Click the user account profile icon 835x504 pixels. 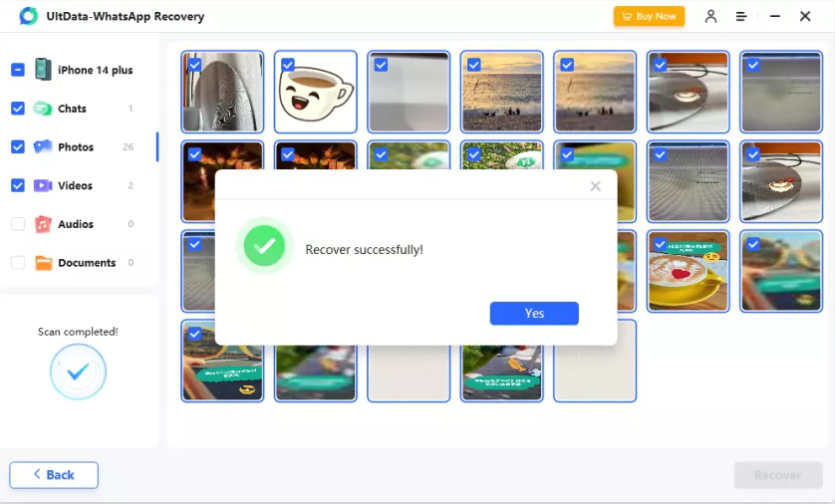click(710, 17)
